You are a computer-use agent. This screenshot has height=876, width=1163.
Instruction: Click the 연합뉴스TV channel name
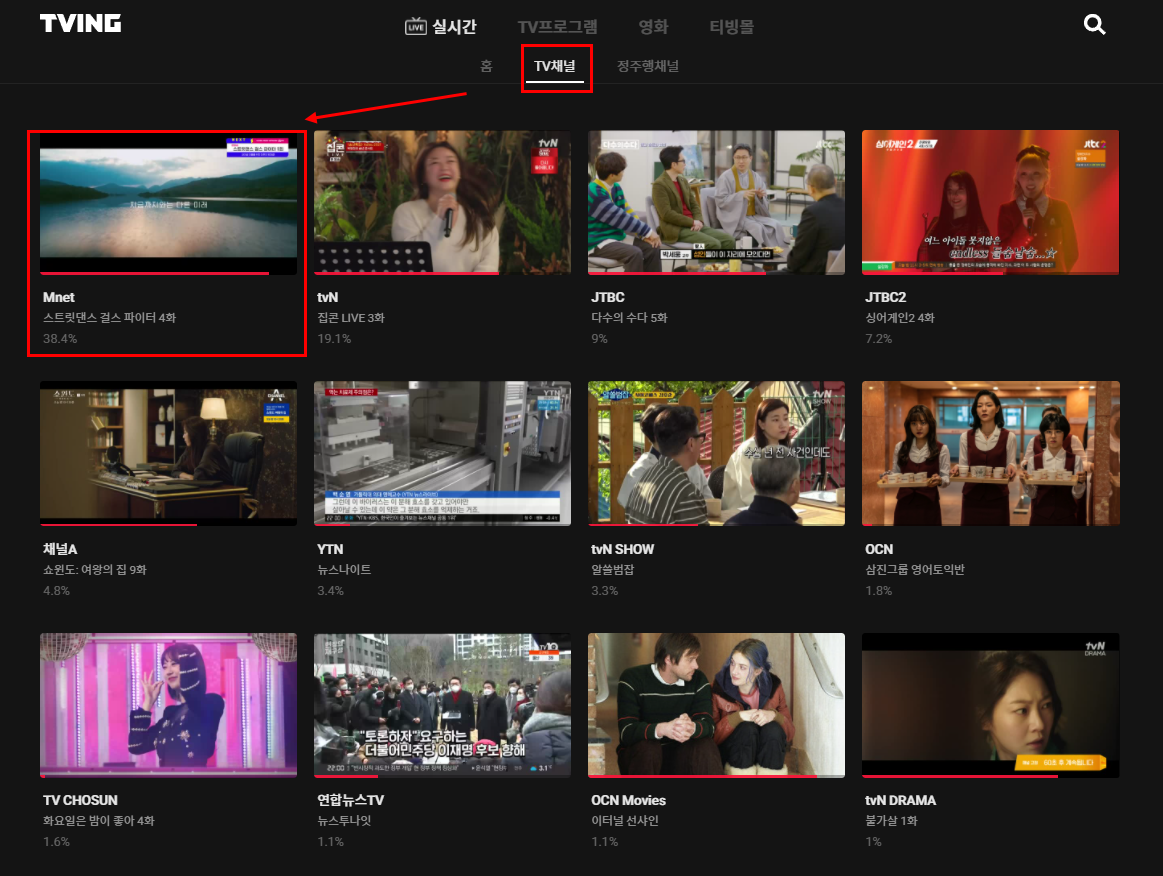(x=351, y=800)
